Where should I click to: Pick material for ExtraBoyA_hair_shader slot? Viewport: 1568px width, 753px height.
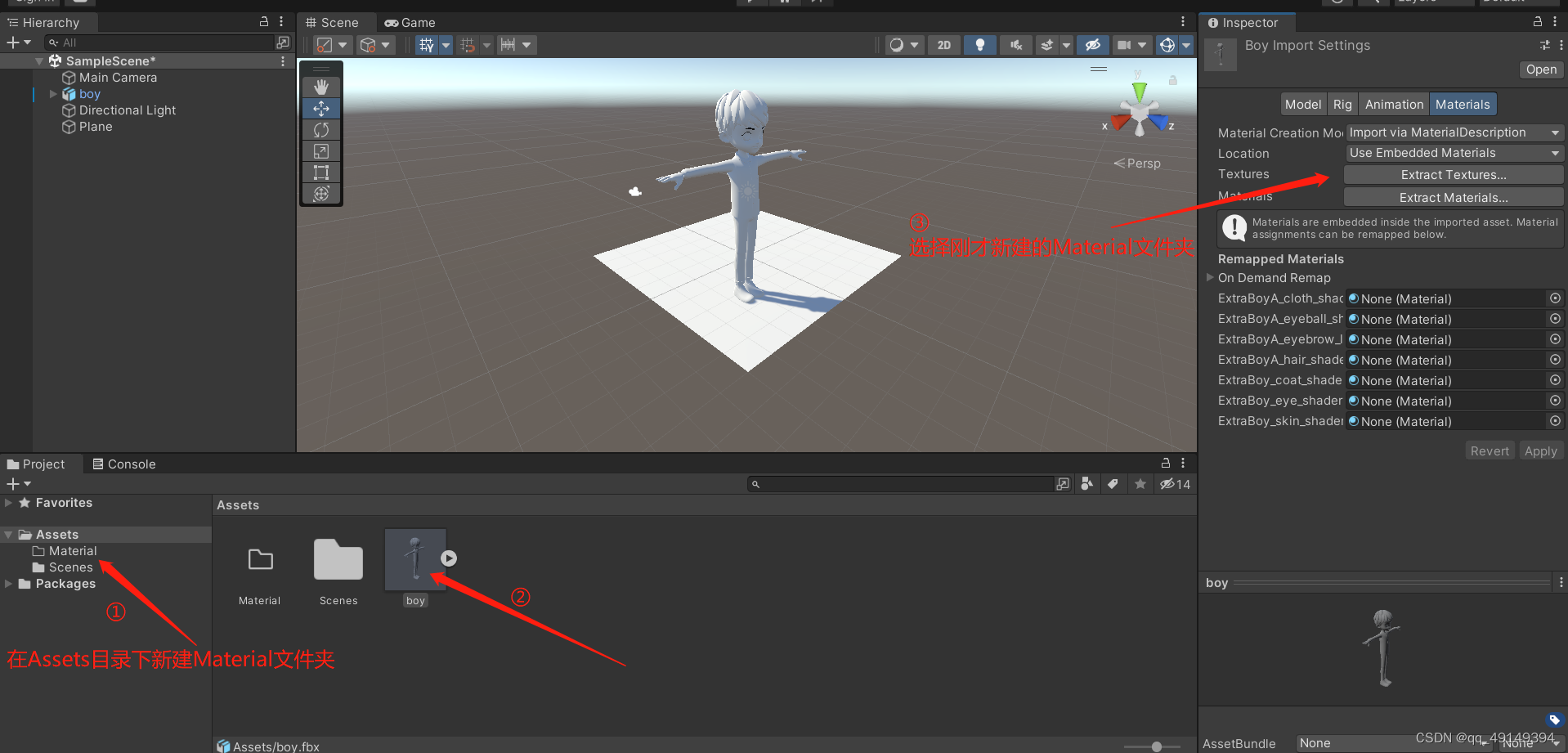tap(1555, 360)
